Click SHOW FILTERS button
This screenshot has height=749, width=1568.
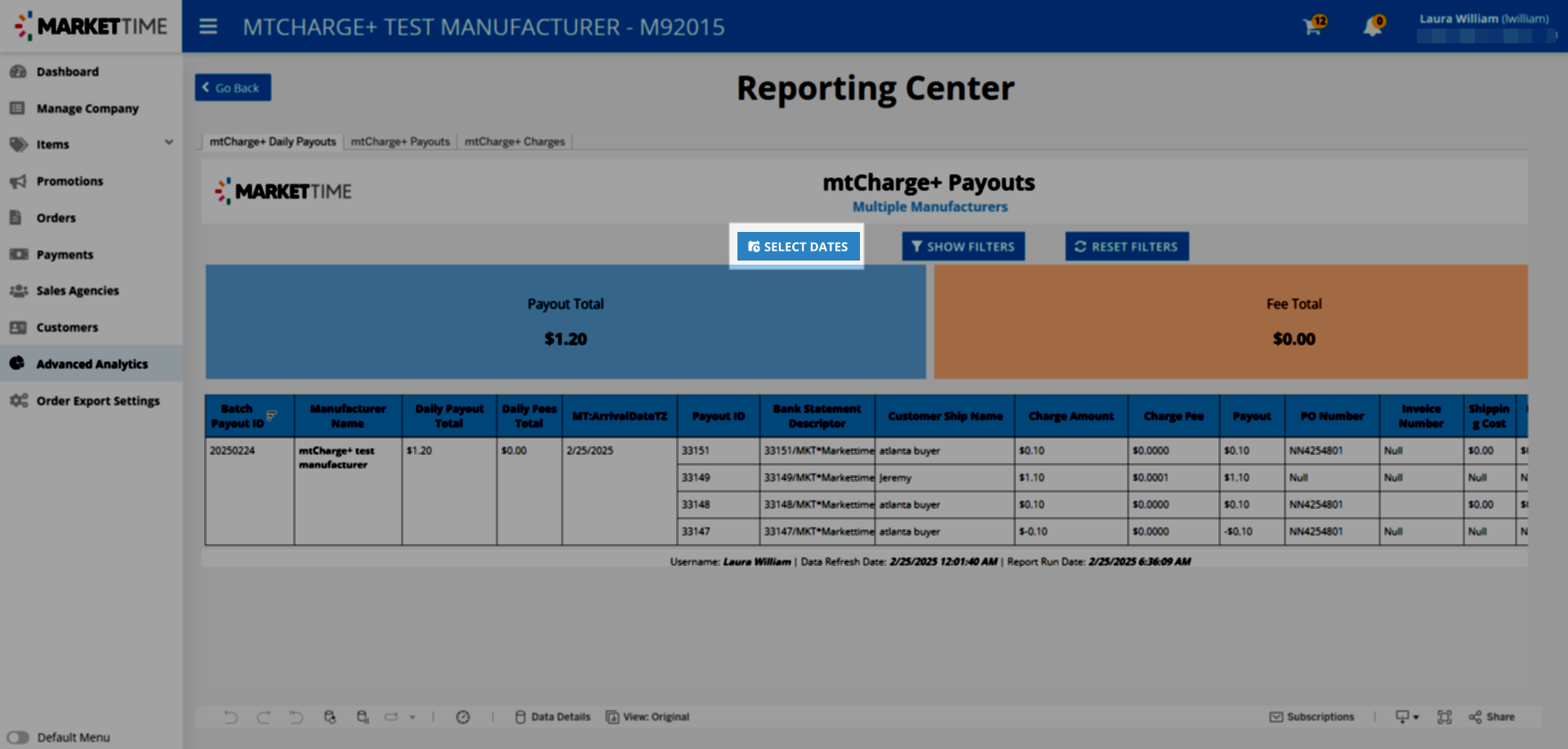[x=963, y=247]
